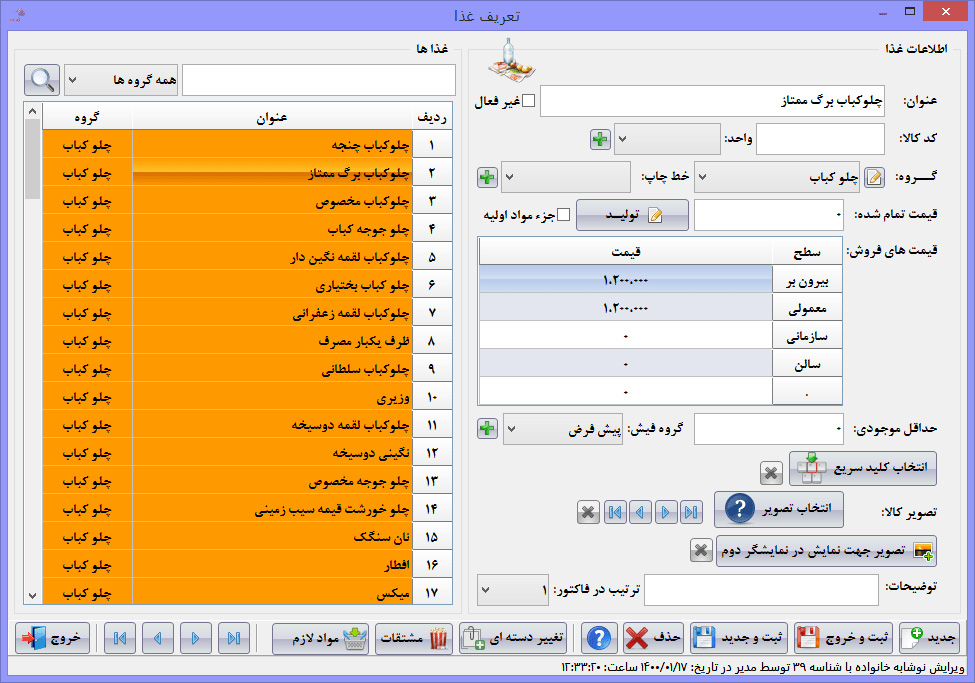Screen dimensions: 975x683
Task: Clear the quick key with the X beside انتخاب کلید سریع
Action: coord(771,473)
